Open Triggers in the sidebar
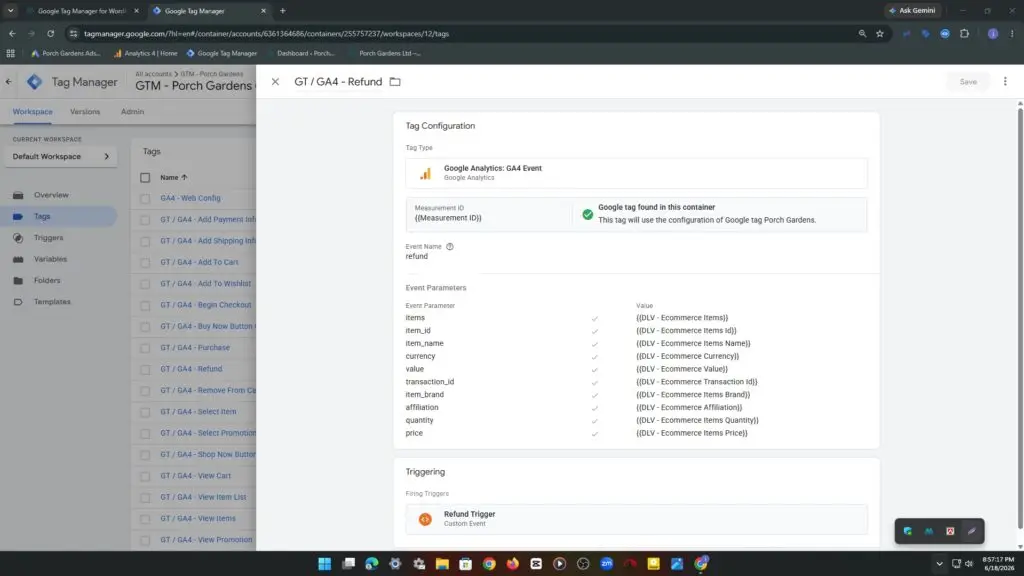 tap(48, 238)
